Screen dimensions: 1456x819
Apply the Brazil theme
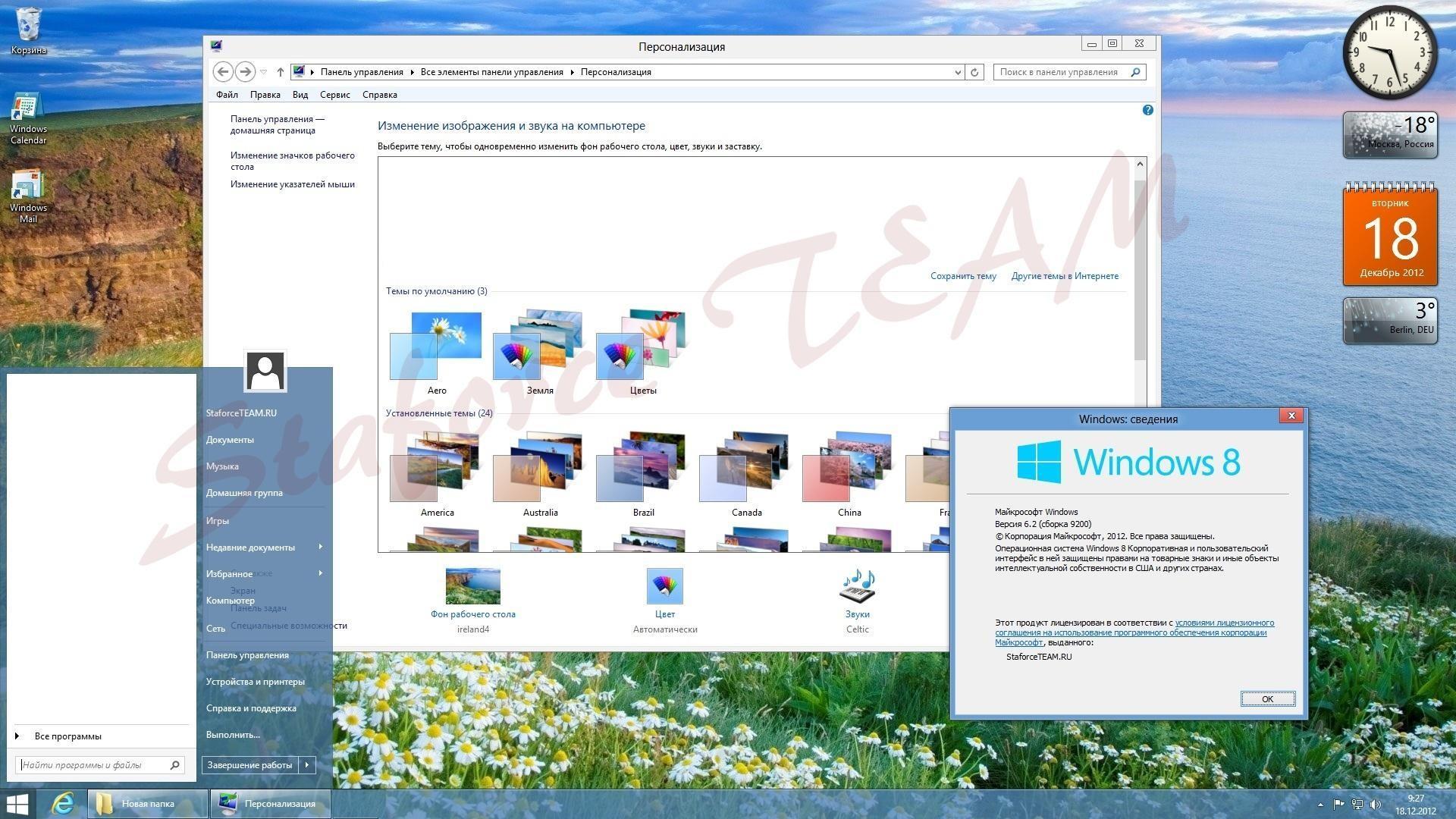point(643,475)
